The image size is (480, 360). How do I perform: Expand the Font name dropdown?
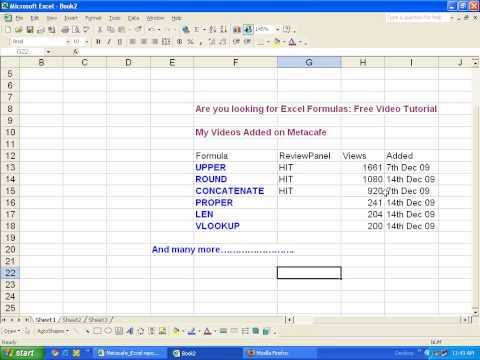tap(68, 42)
